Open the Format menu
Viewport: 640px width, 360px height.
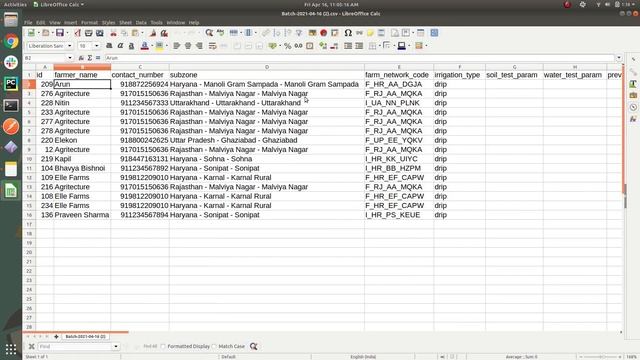coord(89,23)
